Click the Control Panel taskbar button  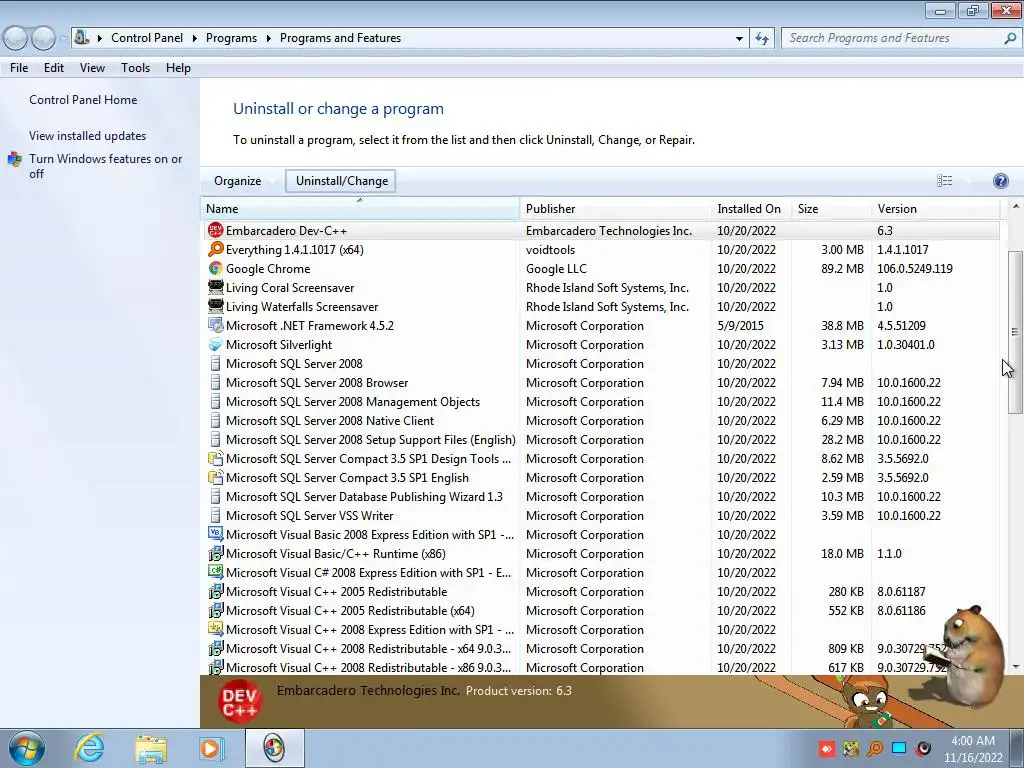pos(274,748)
